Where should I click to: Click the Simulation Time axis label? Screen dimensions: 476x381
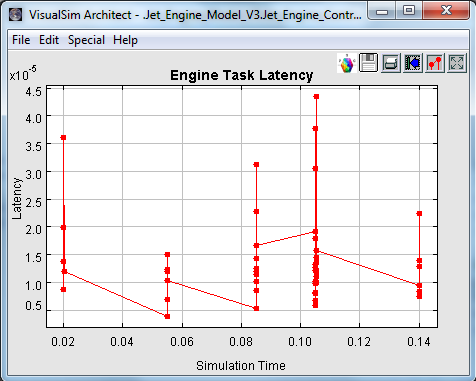pyautogui.click(x=241, y=366)
